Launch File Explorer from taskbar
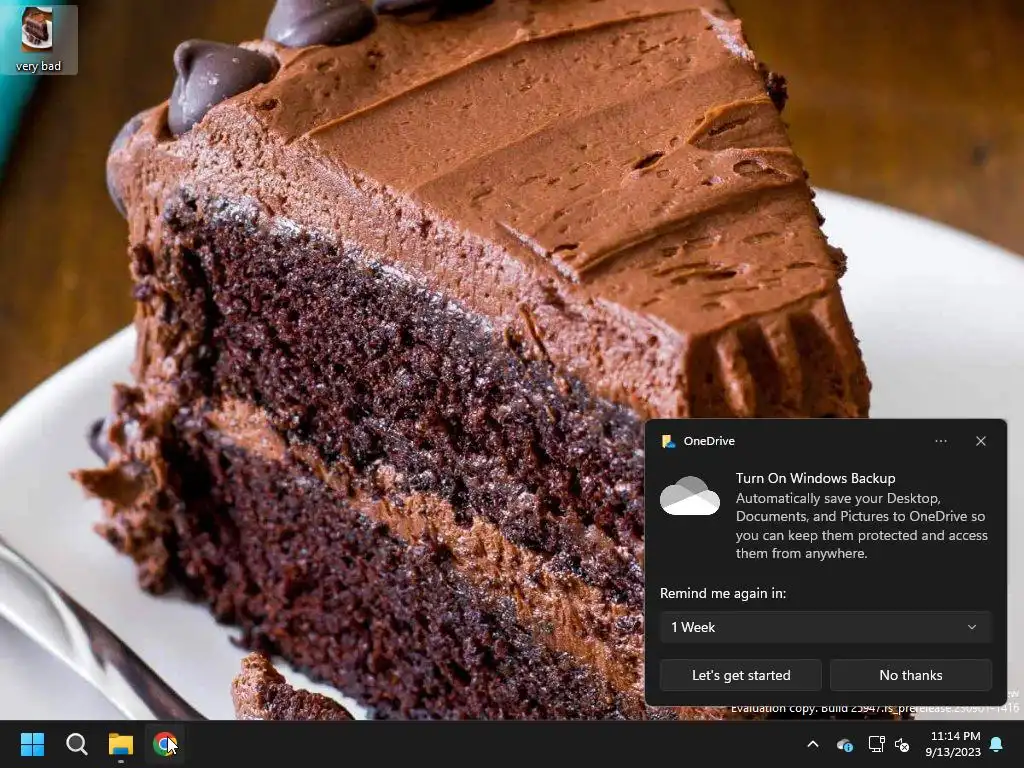 (121, 744)
